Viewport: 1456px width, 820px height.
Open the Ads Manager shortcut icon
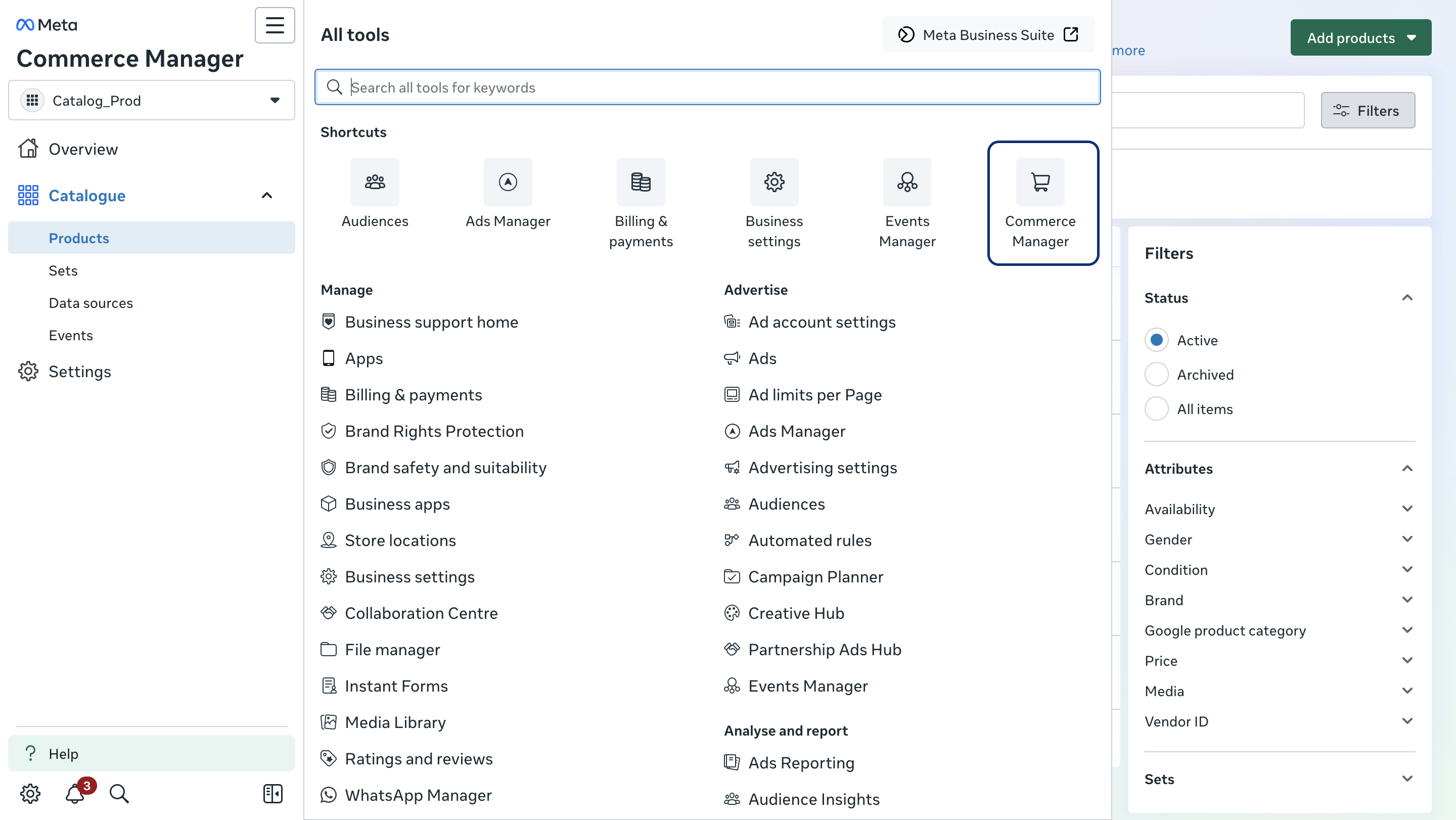tap(508, 182)
